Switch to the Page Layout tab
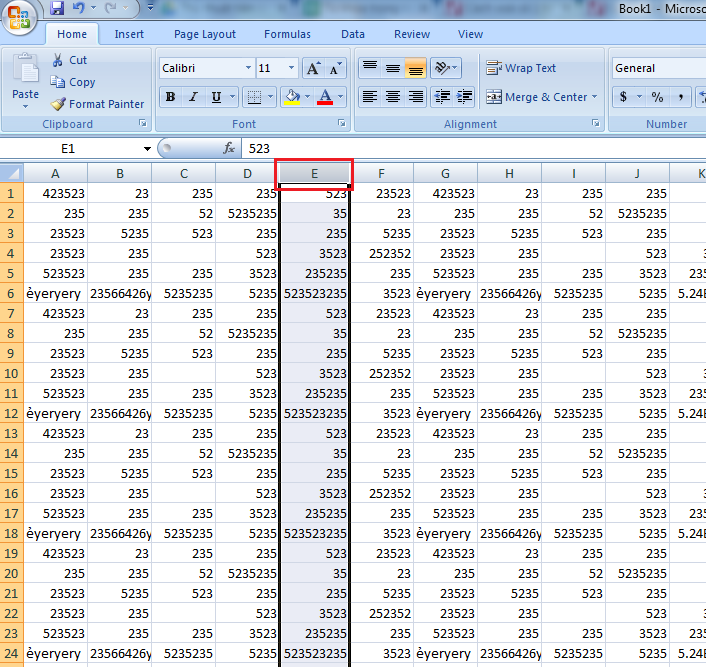This screenshot has width=706, height=667. 205,34
